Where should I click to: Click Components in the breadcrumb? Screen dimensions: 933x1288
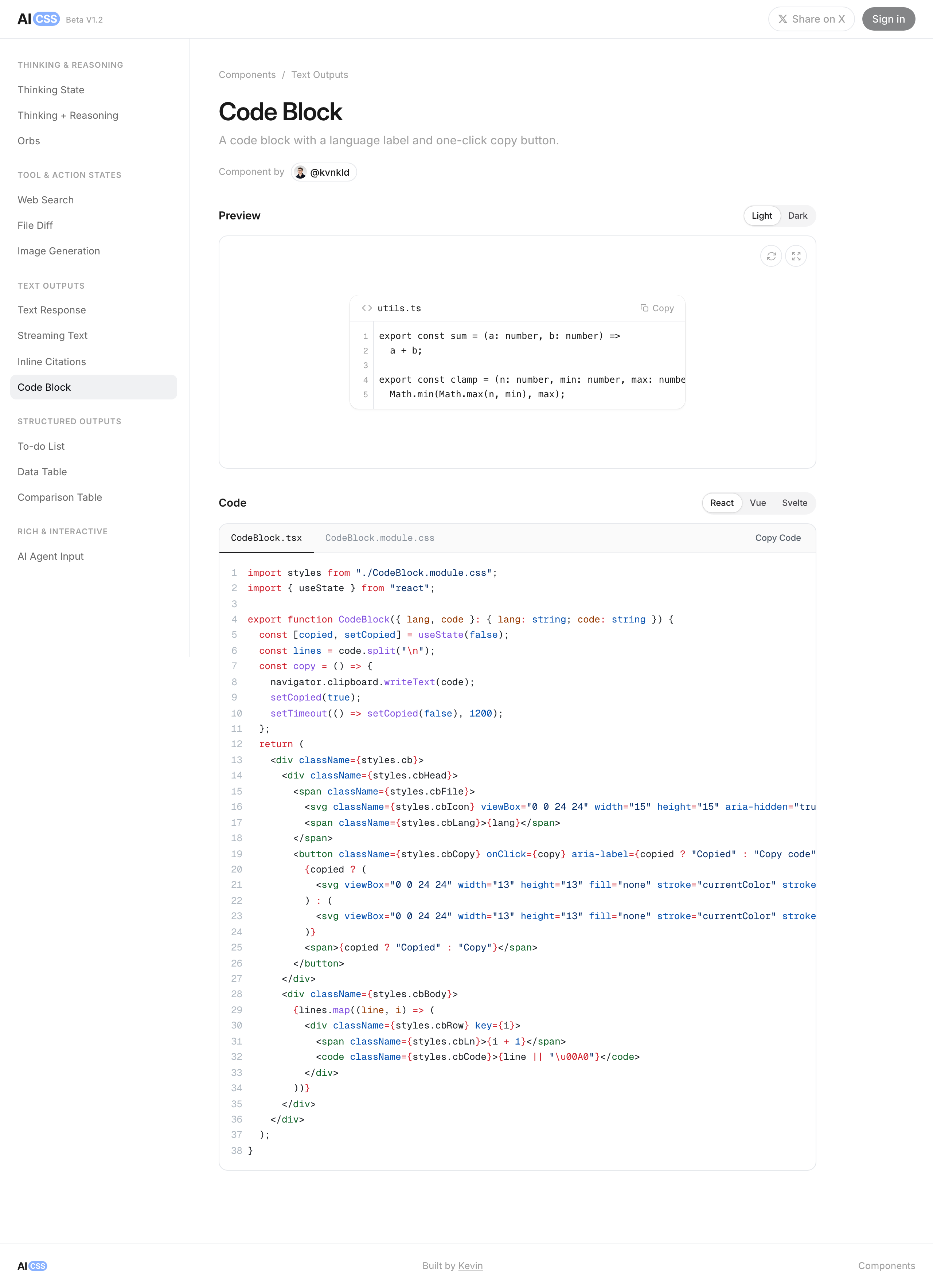(247, 75)
